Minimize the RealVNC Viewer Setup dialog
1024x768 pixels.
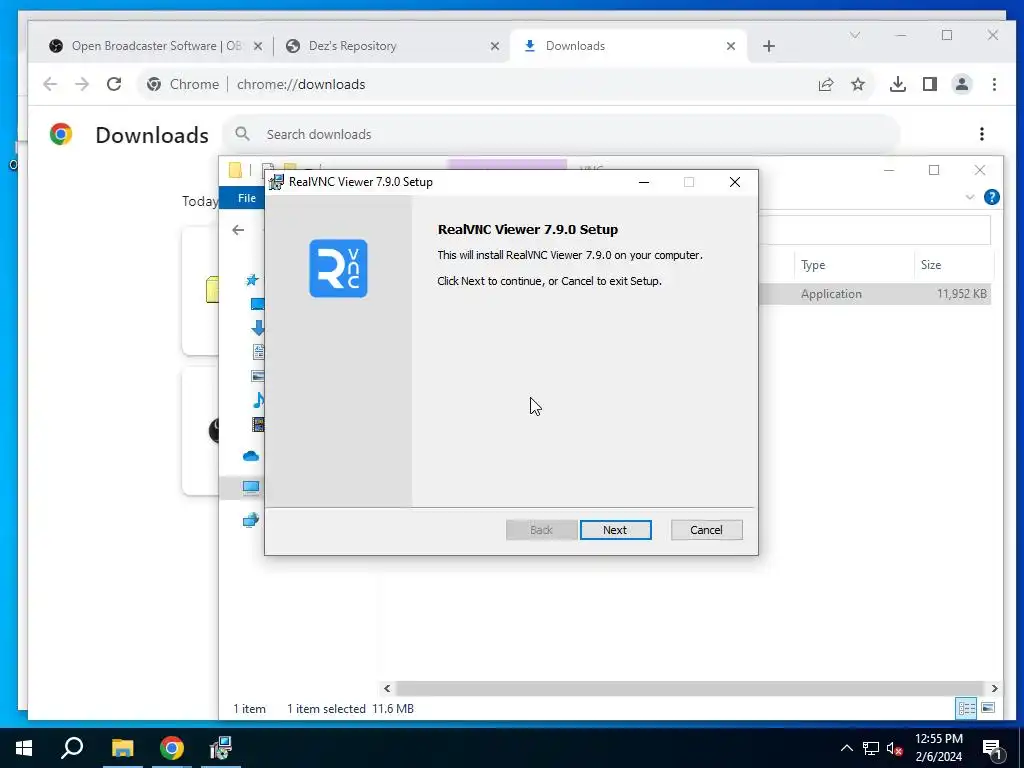click(x=644, y=182)
